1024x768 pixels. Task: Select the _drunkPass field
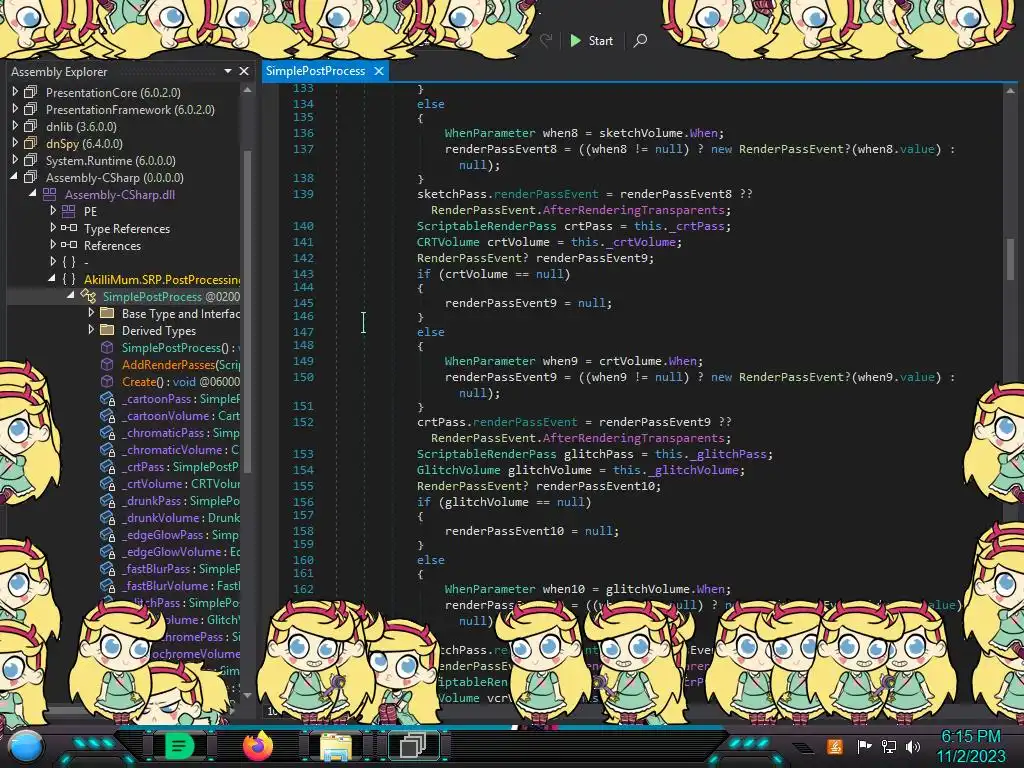tap(181, 500)
